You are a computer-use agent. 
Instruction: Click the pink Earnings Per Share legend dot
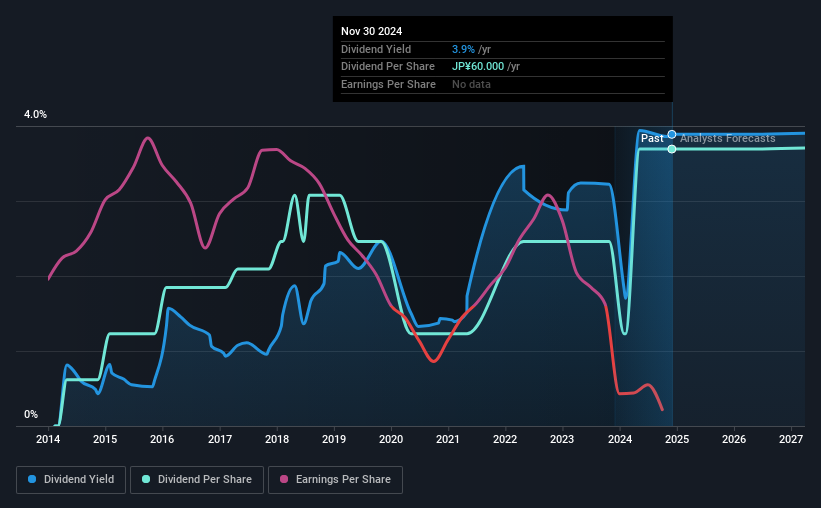(x=284, y=479)
